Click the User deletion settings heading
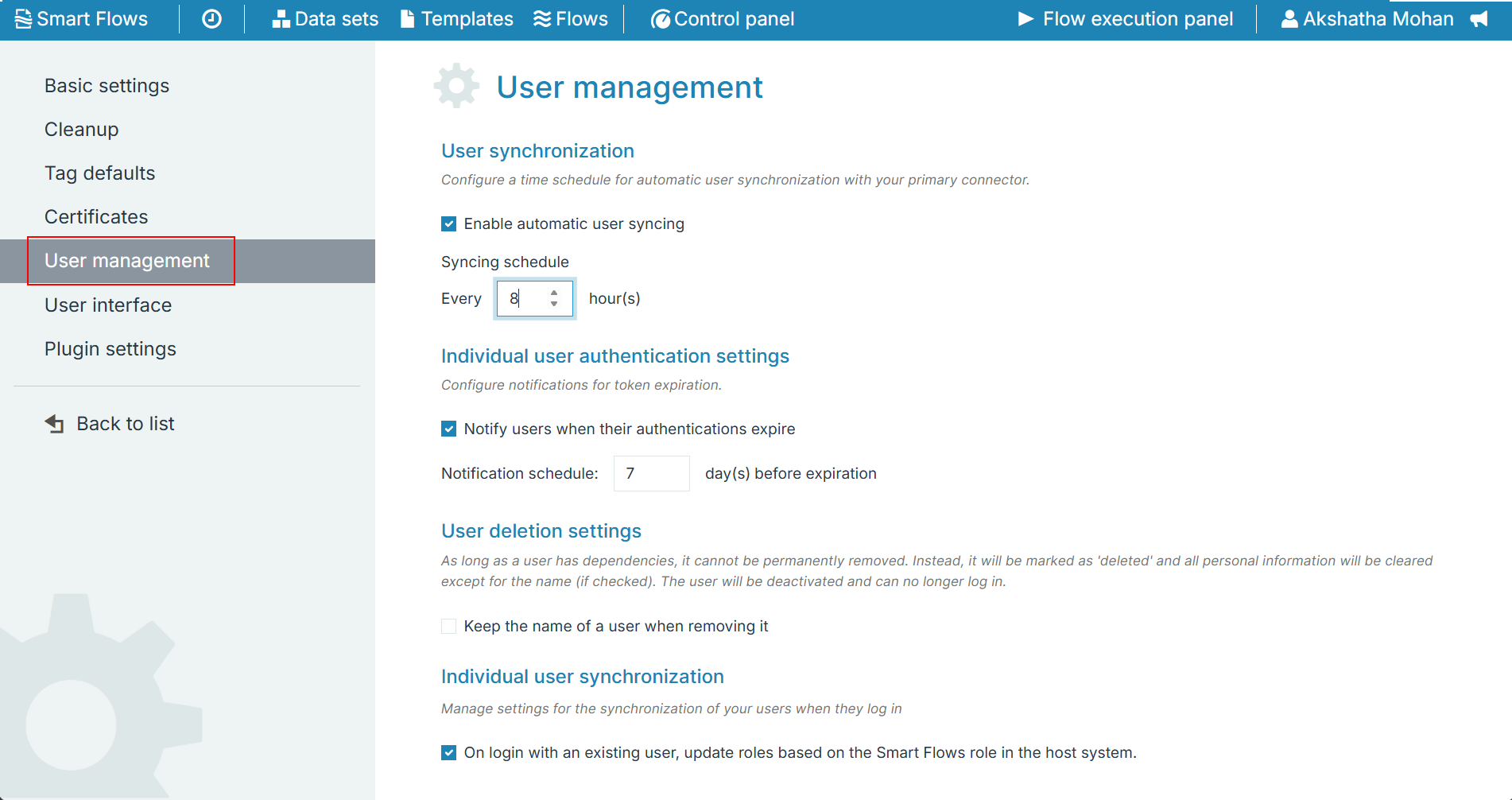Image resolution: width=1512 pixels, height=800 pixels. point(541,531)
